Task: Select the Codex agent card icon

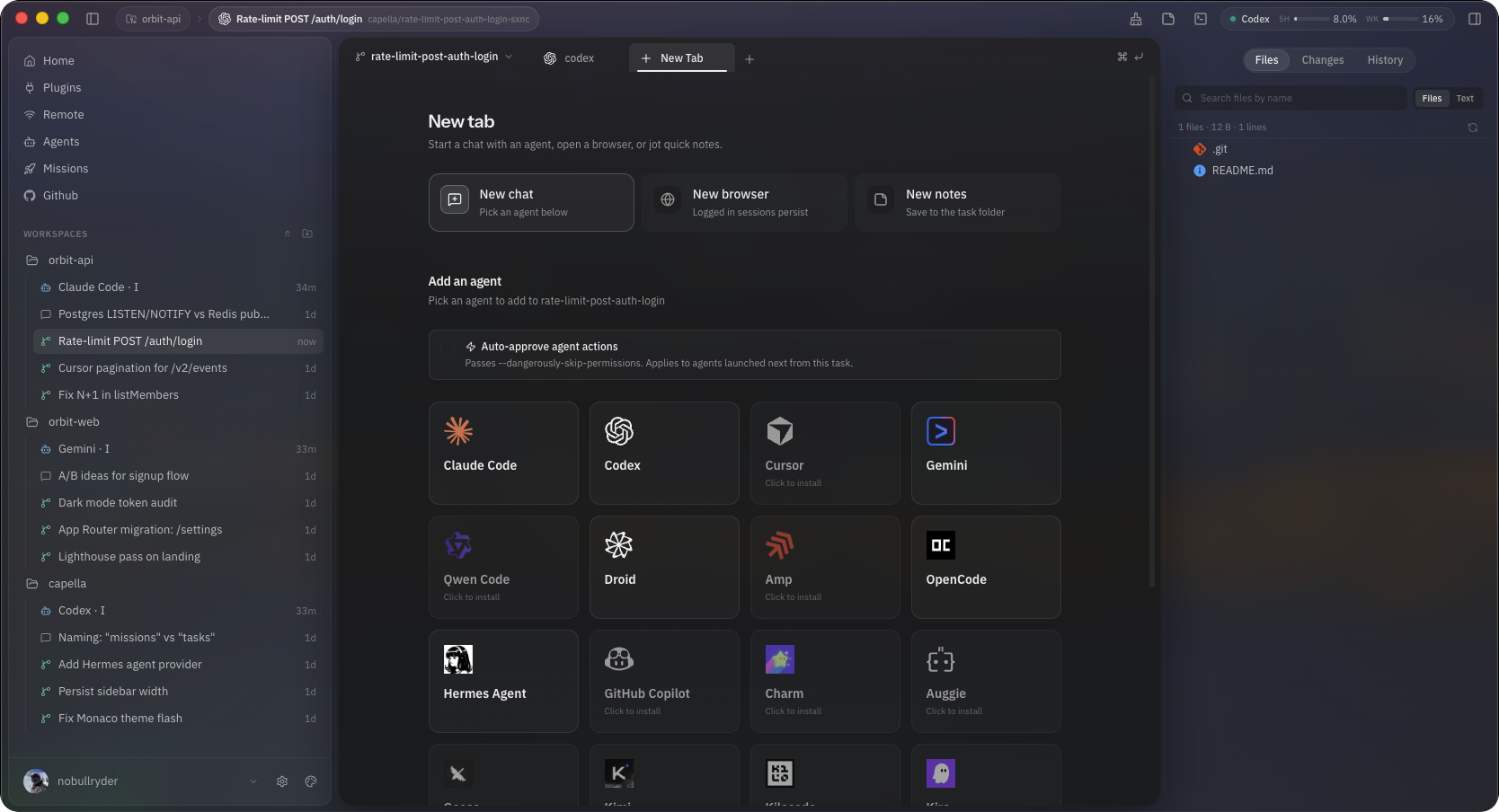Action: pos(619,431)
